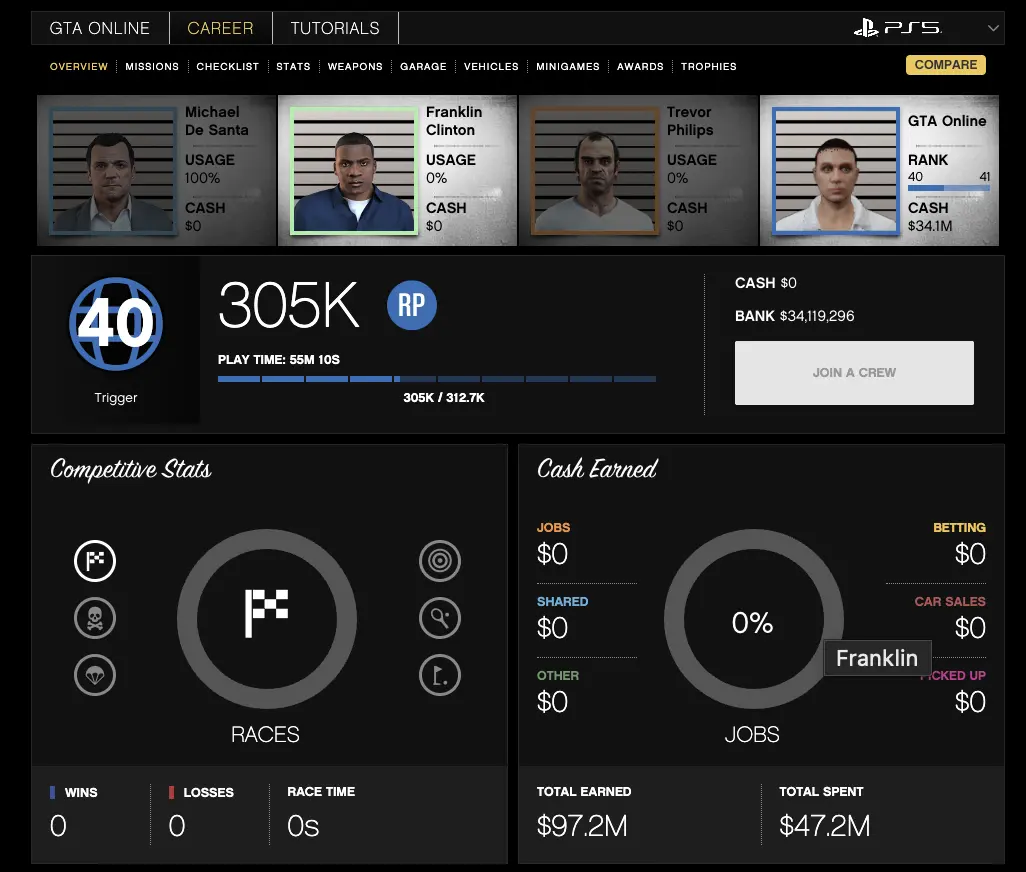Select the Parachuting icon
The image size is (1026, 872).
(95, 674)
